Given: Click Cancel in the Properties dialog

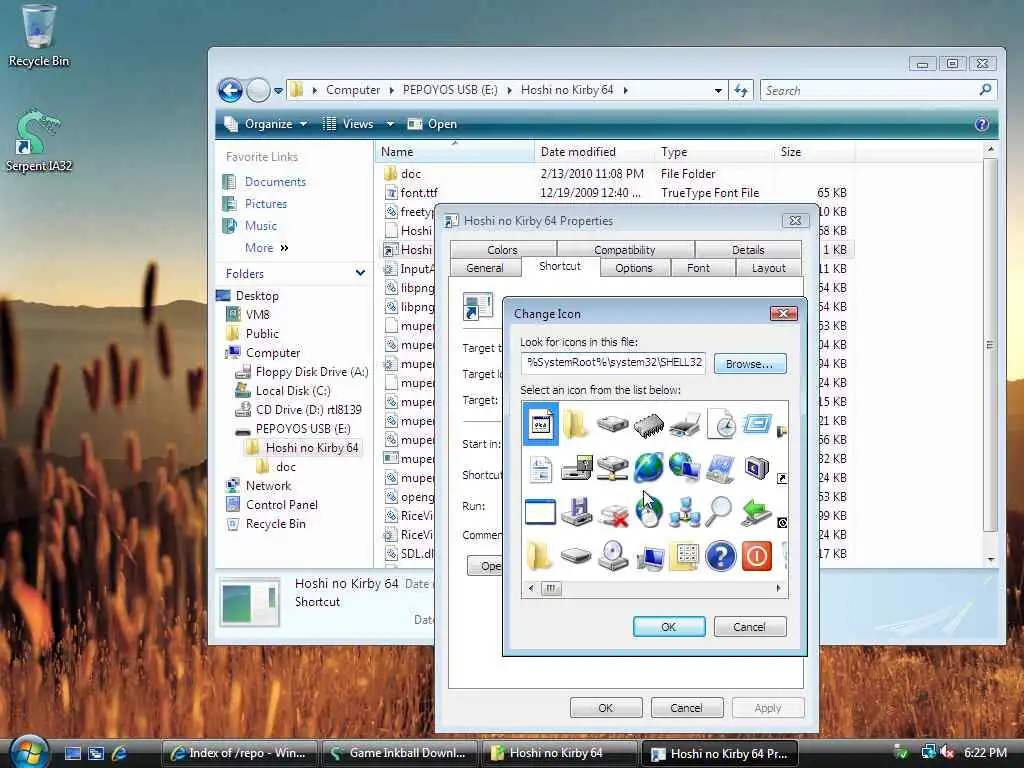Looking at the screenshot, I should [687, 708].
